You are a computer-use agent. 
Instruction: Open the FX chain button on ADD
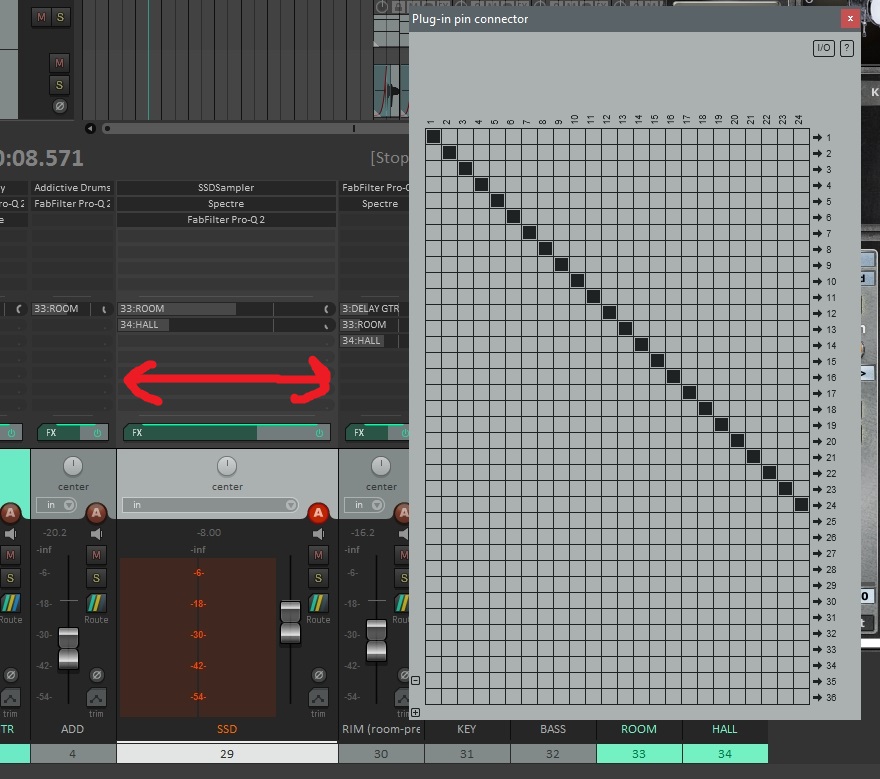pyautogui.click(x=58, y=433)
